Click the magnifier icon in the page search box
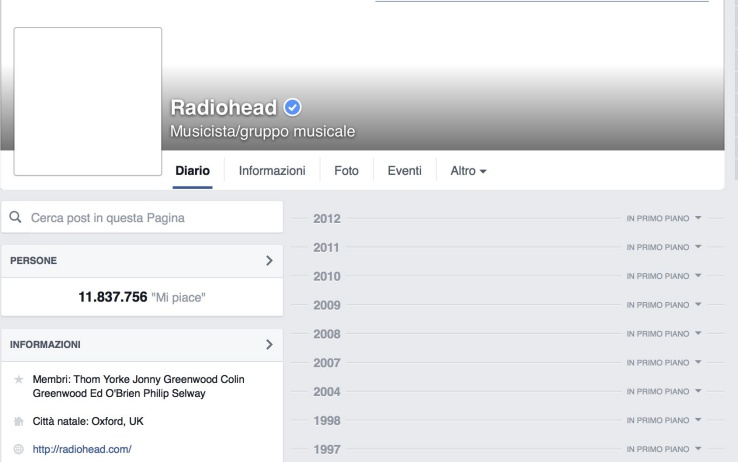Image resolution: width=738 pixels, height=462 pixels. (16, 217)
